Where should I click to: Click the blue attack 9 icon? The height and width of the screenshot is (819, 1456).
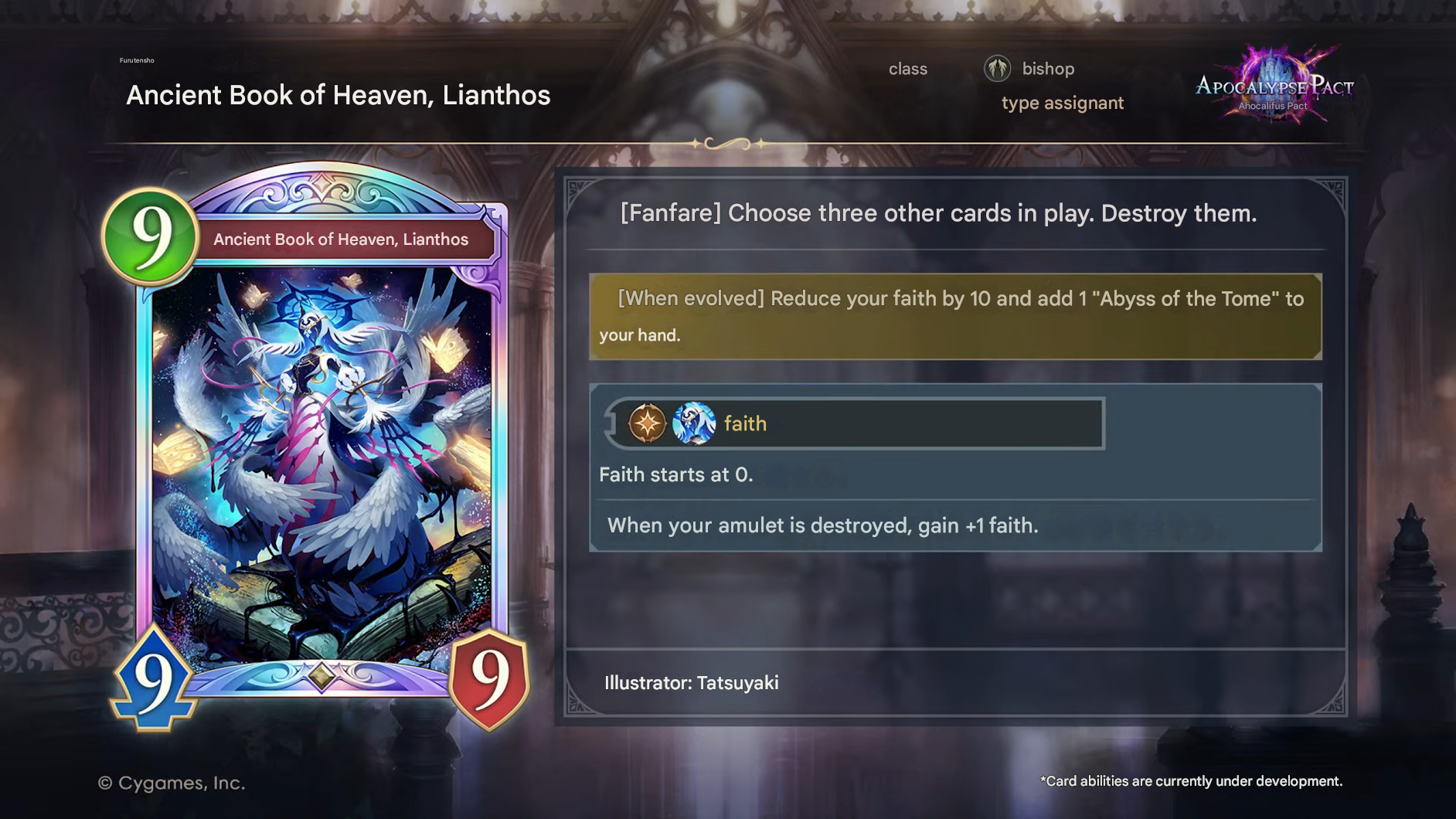coord(153,678)
